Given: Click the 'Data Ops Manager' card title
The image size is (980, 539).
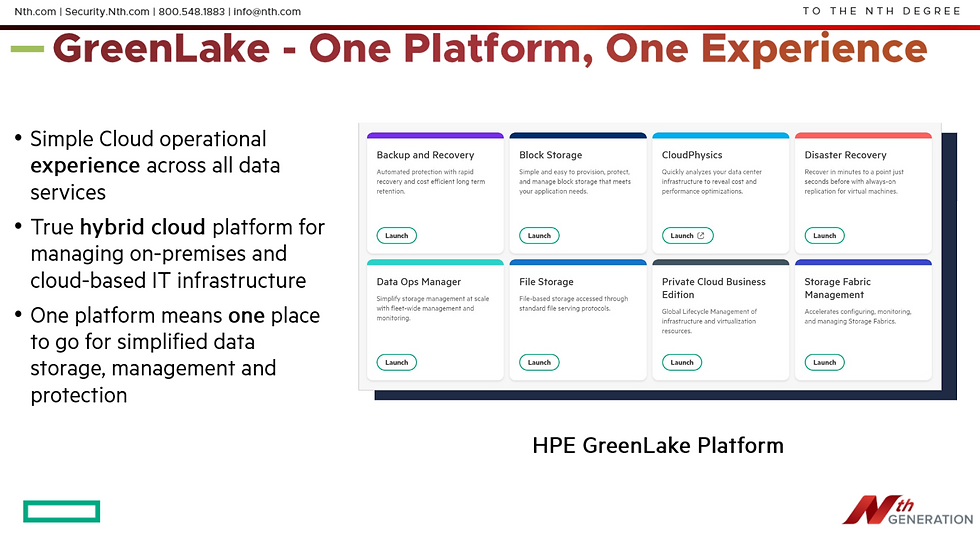Looking at the screenshot, I should 418,282.
